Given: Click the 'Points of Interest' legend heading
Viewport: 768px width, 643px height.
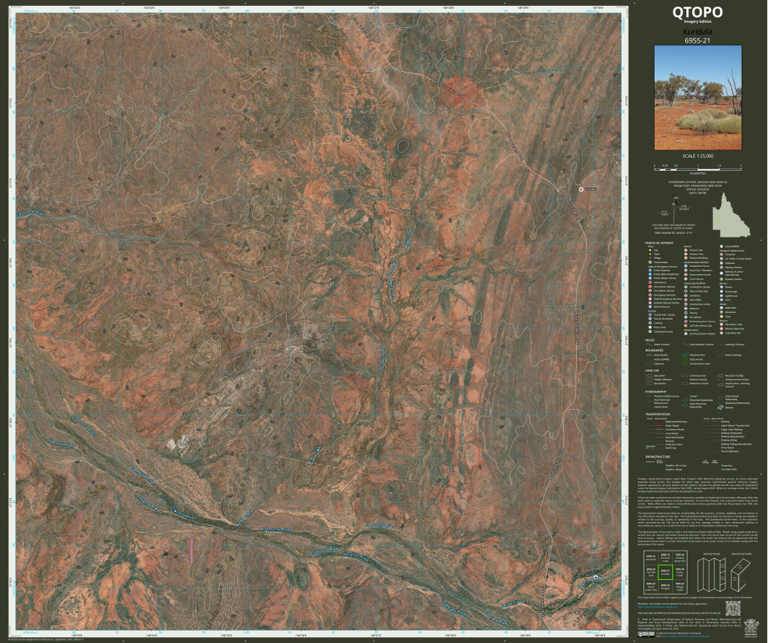Looking at the screenshot, I should pyautogui.click(x=659, y=243).
